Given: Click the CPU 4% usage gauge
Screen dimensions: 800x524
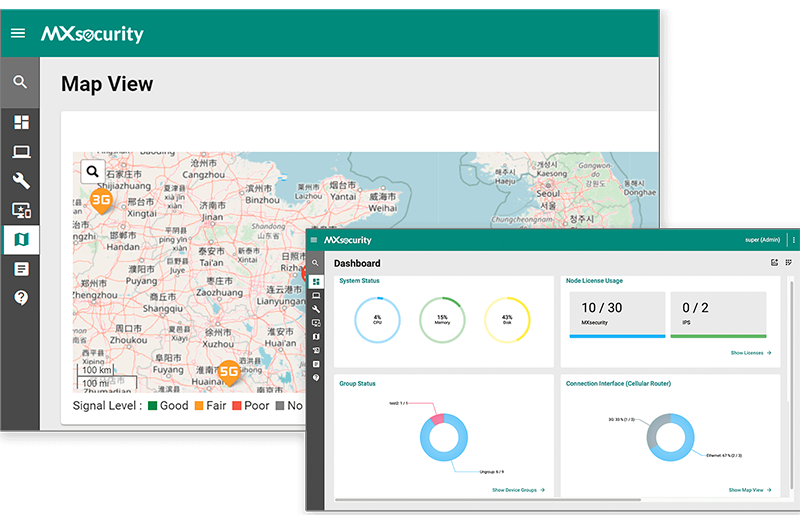Looking at the screenshot, I should coord(377,320).
